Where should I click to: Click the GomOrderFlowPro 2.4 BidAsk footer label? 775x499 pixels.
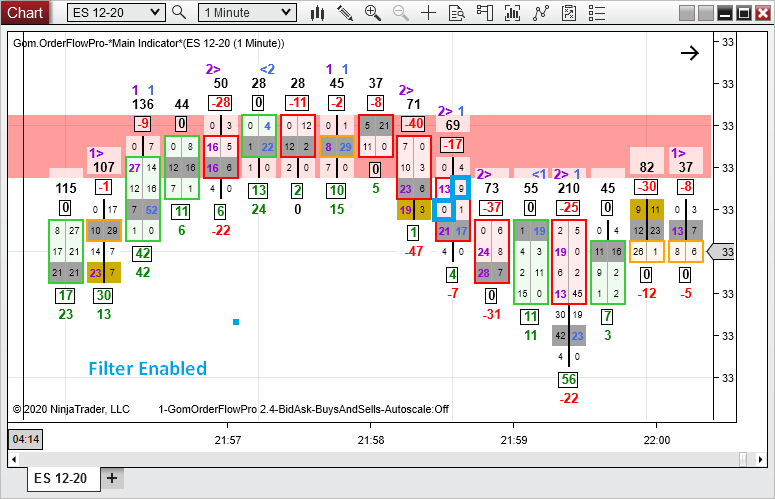[x=303, y=409]
